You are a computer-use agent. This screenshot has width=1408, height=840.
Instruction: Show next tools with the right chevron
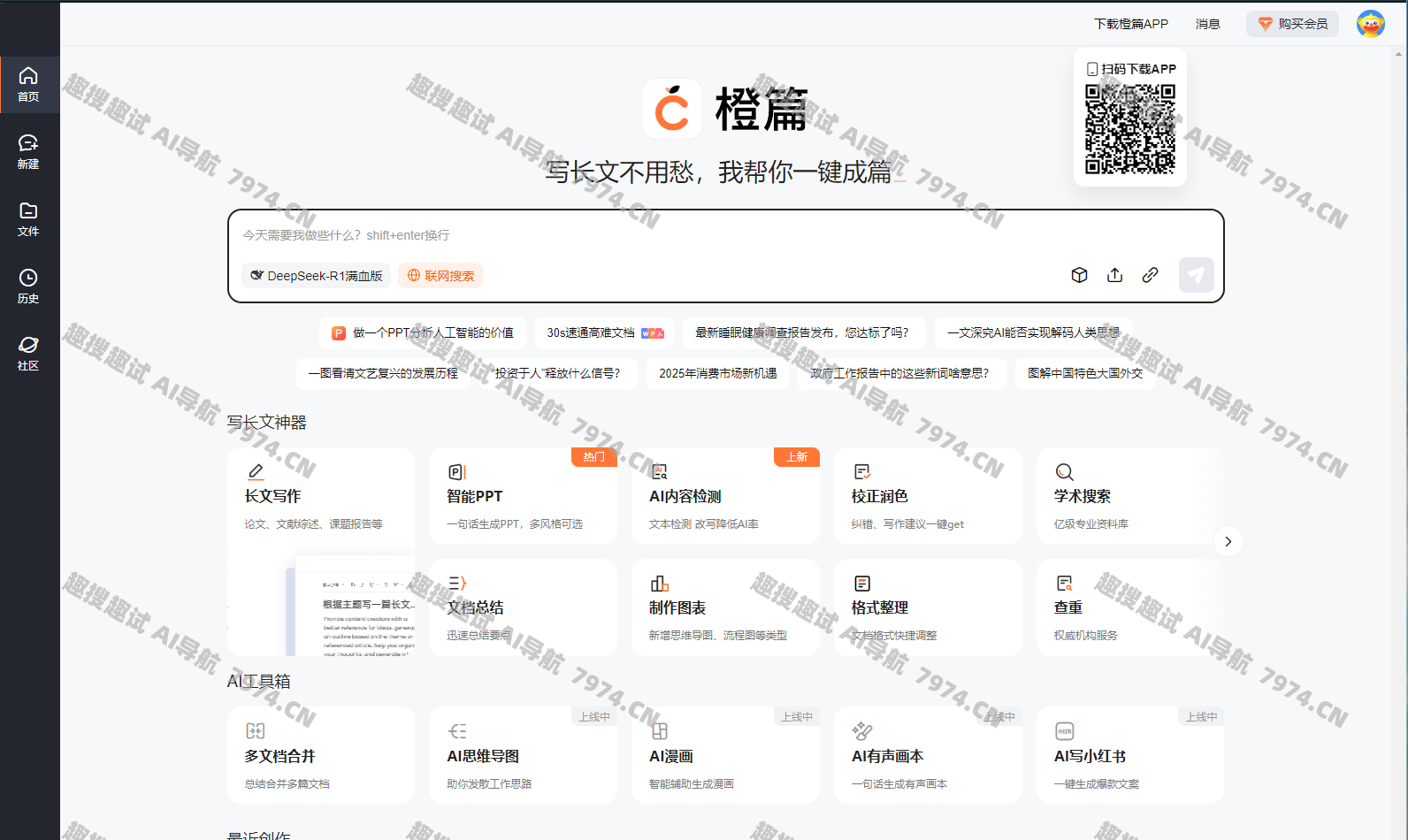tap(1228, 541)
